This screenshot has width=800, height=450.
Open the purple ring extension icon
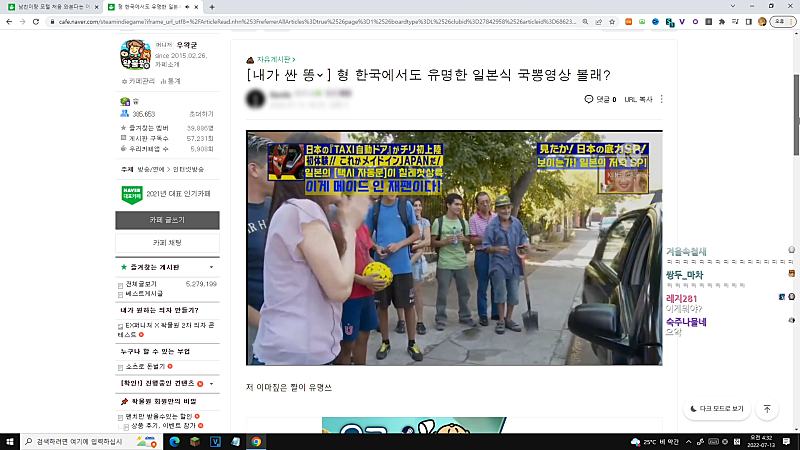click(695, 22)
